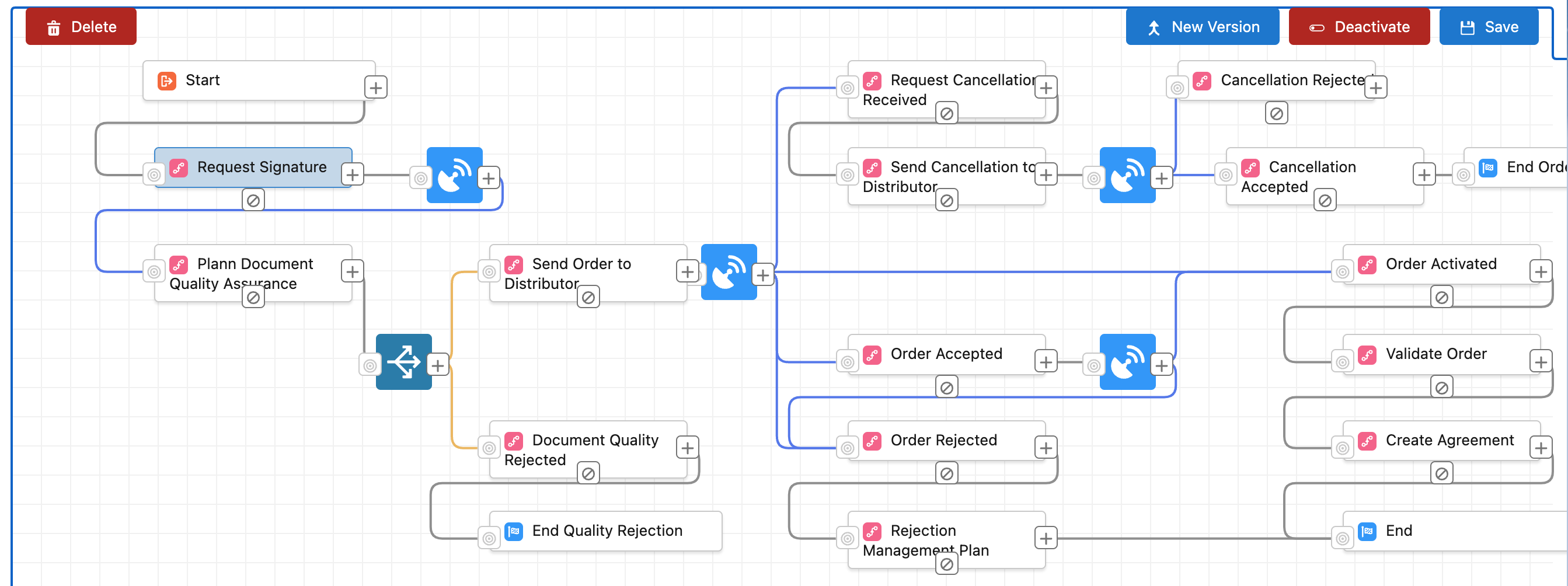Image resolution: width=1568 pixels, height=586 pixels.
Task: Select Document Quality Rejected node
Action: [588, 449]
